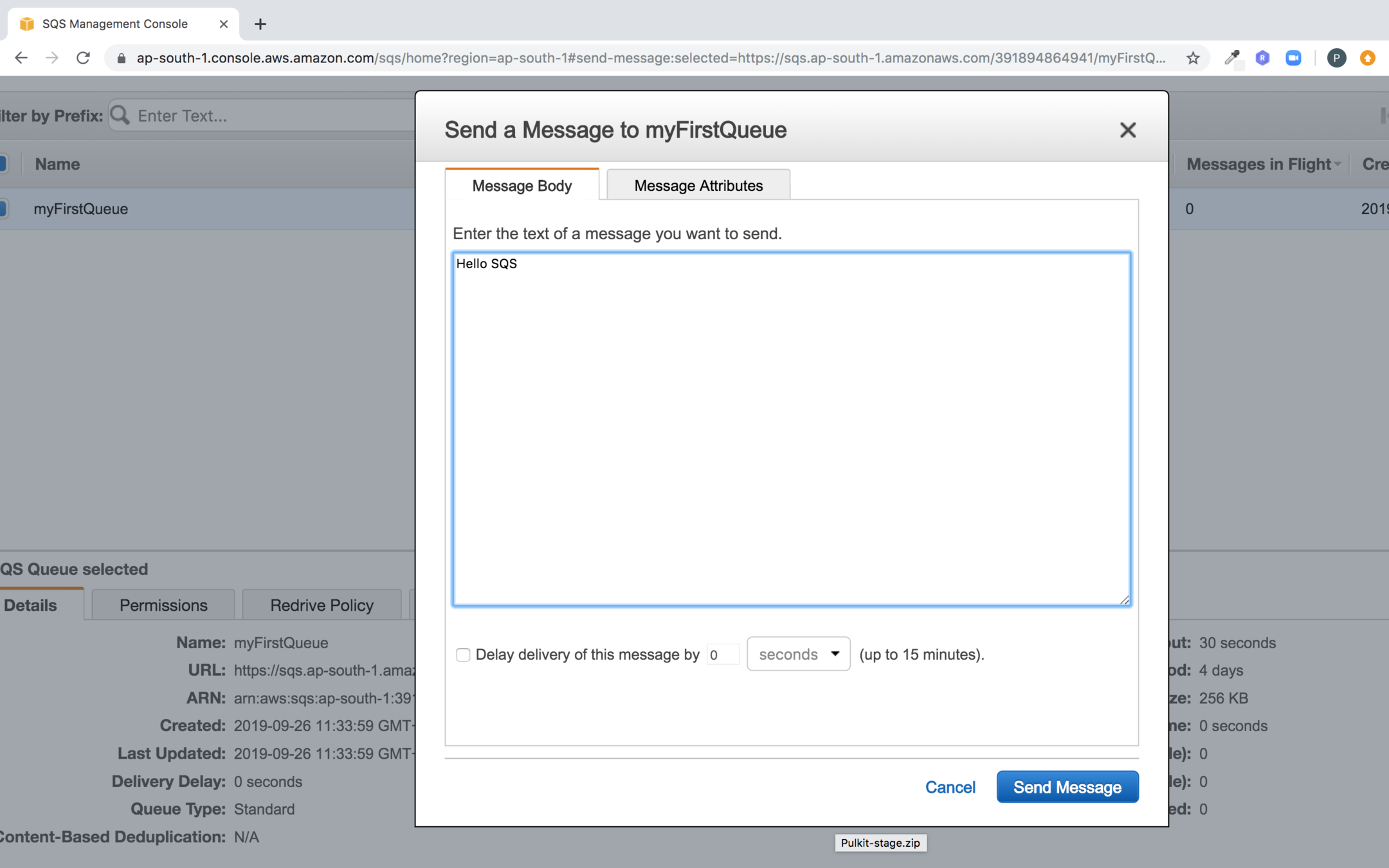Viewport: 1389px width, 868px height.
Task: Click the eyedropper extension icon
Action: coord(1231,58)
